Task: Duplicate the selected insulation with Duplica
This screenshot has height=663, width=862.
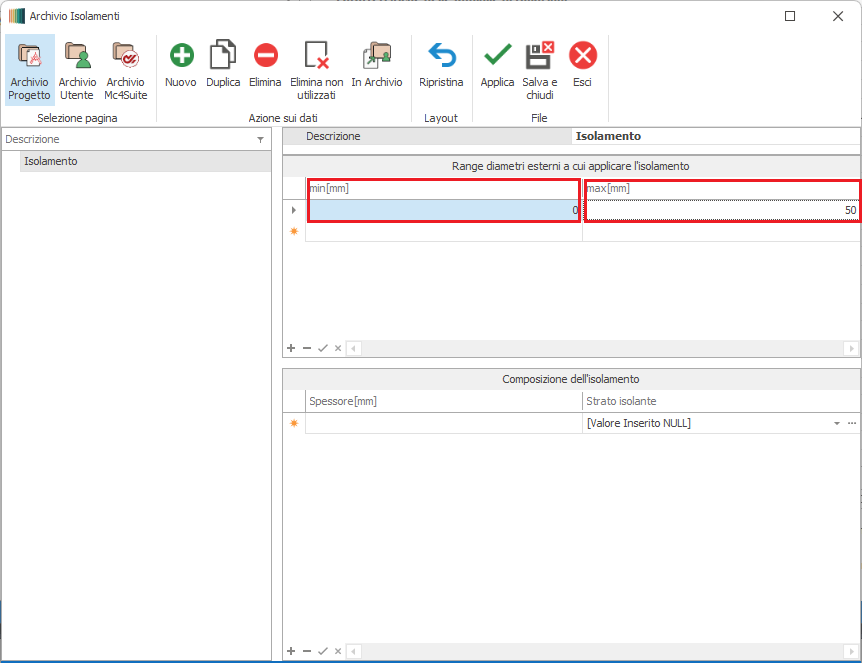Action: point(223,66)
